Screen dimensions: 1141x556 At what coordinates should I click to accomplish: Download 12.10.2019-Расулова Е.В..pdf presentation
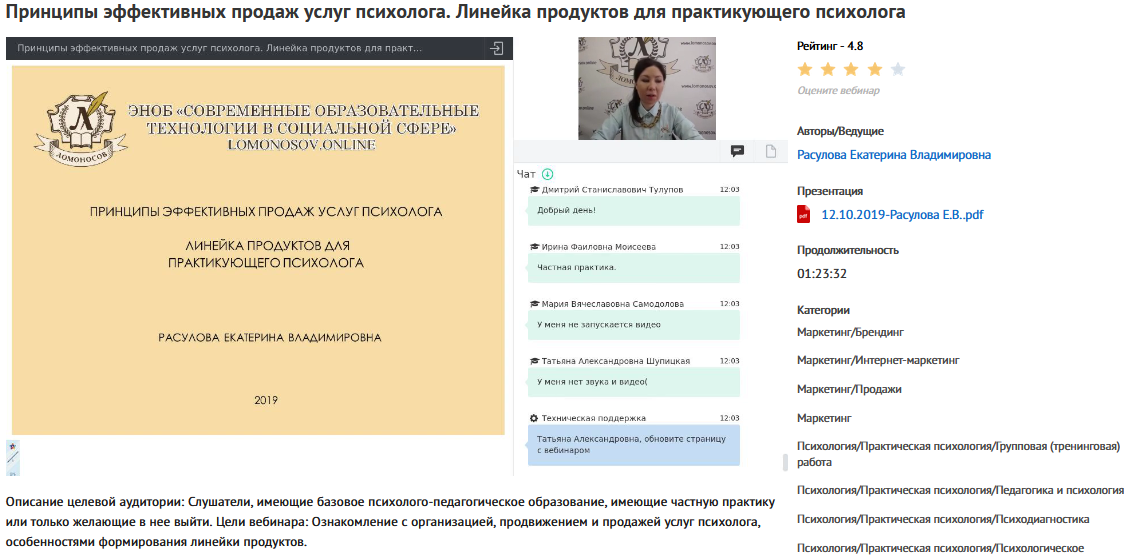point(902,214)
